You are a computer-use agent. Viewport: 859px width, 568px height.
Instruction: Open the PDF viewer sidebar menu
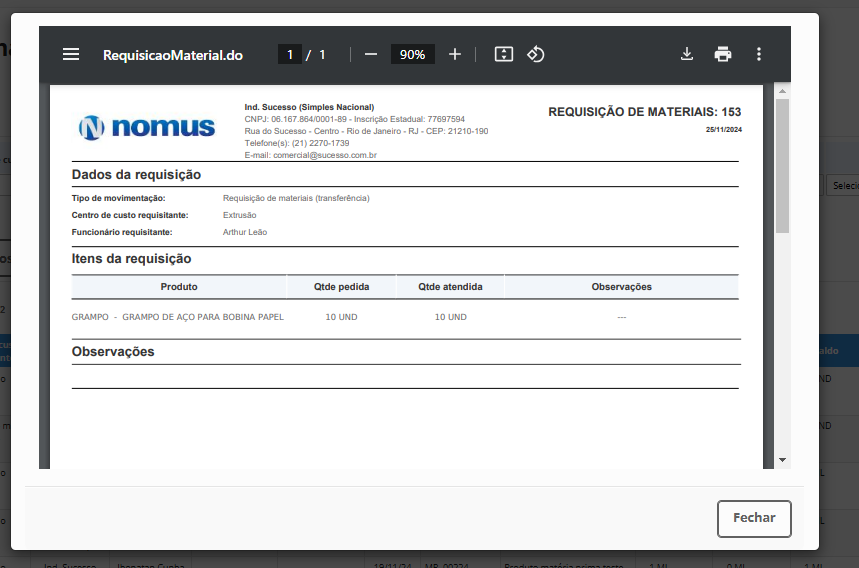coord(71,54)
